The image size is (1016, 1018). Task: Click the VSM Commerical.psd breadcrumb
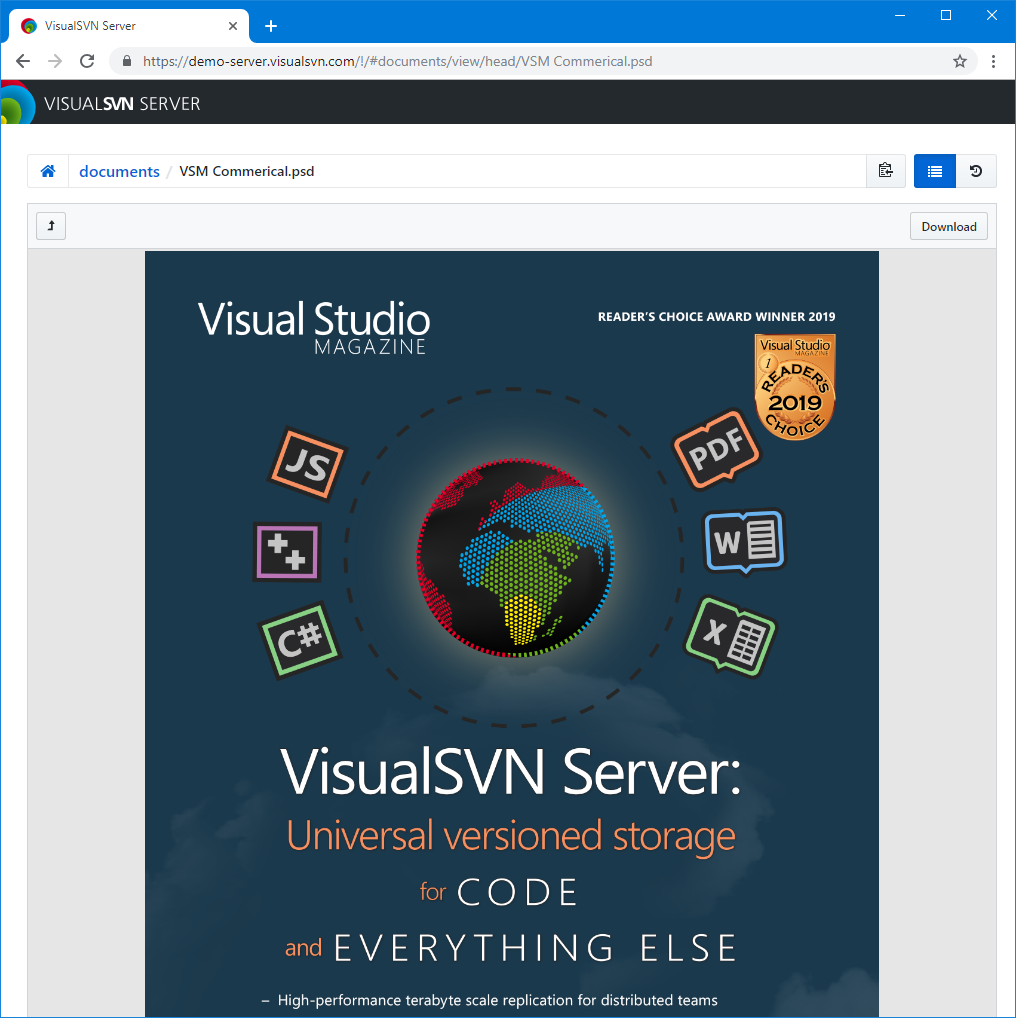(x=246, y=171)
